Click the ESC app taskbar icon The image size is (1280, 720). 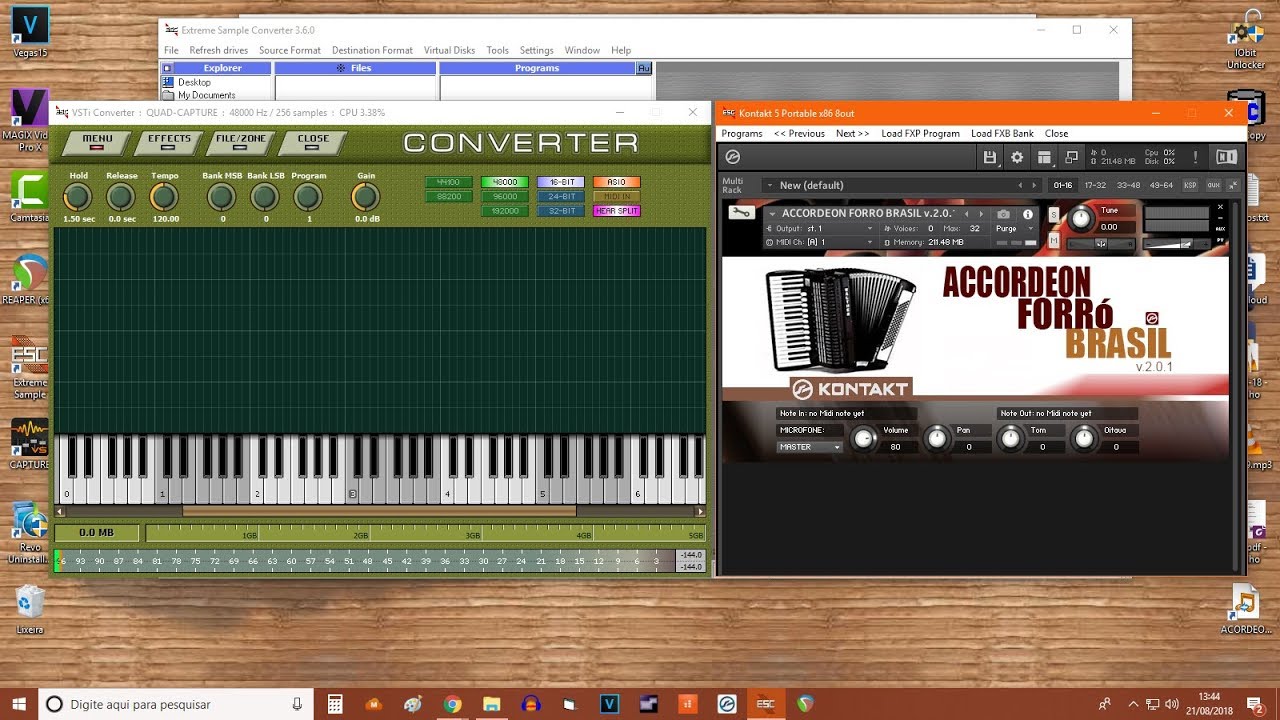pos(765,704)
